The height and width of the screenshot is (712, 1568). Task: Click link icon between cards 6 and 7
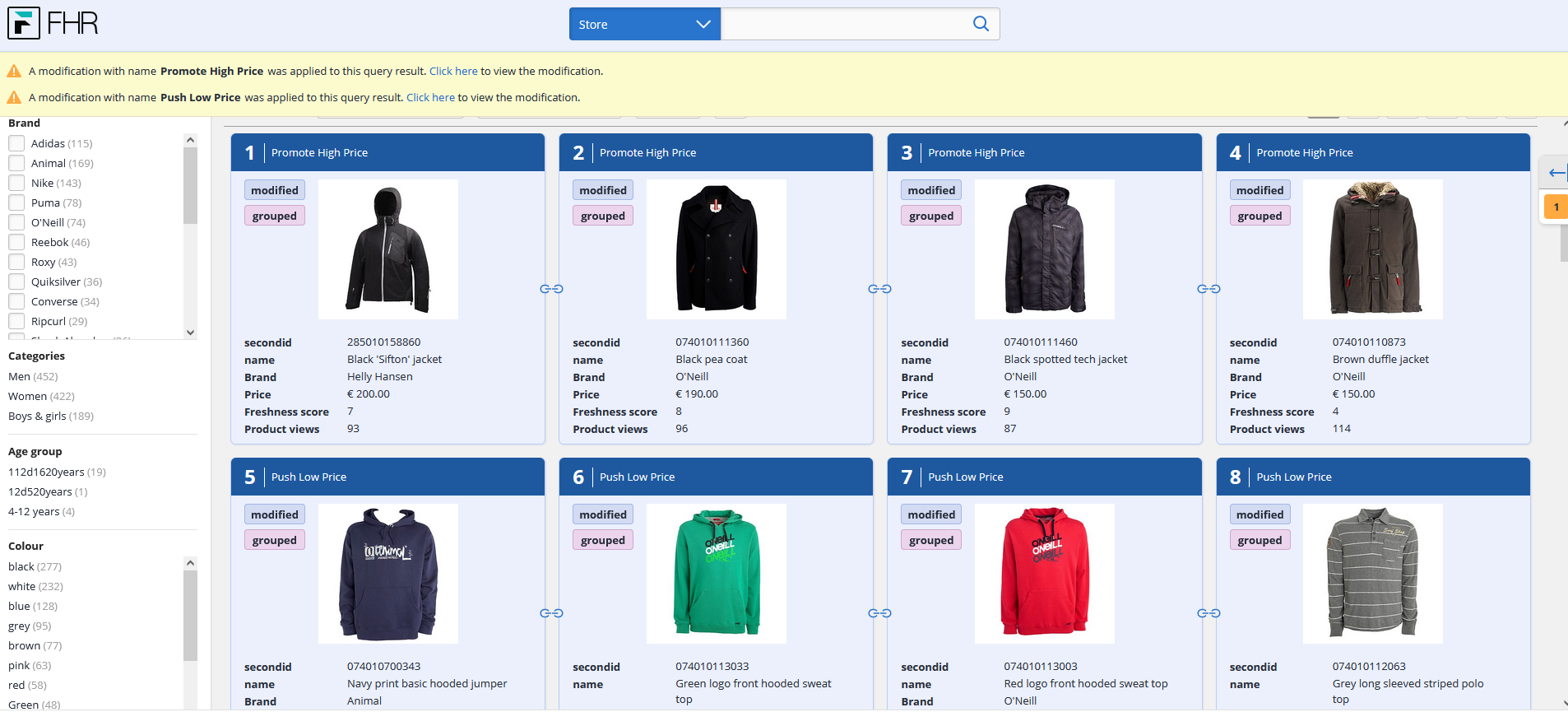pyautogui.click(x=879, y=613)
